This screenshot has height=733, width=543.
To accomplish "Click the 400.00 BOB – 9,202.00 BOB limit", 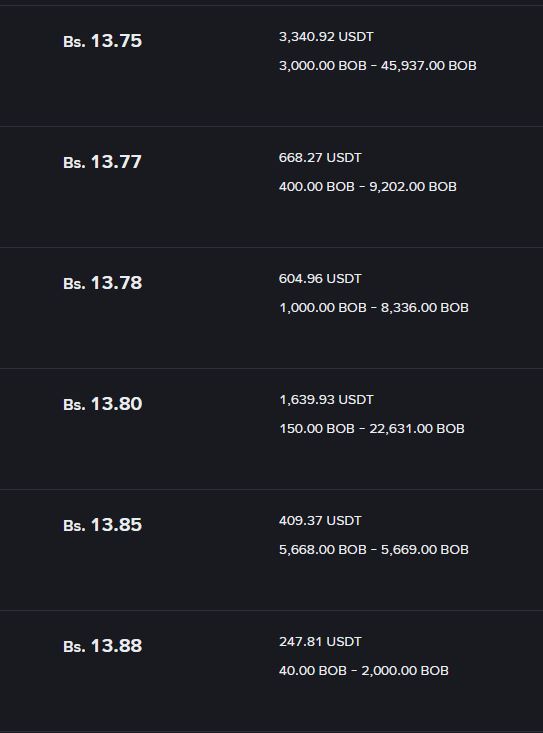I will (x=368, y=187).
